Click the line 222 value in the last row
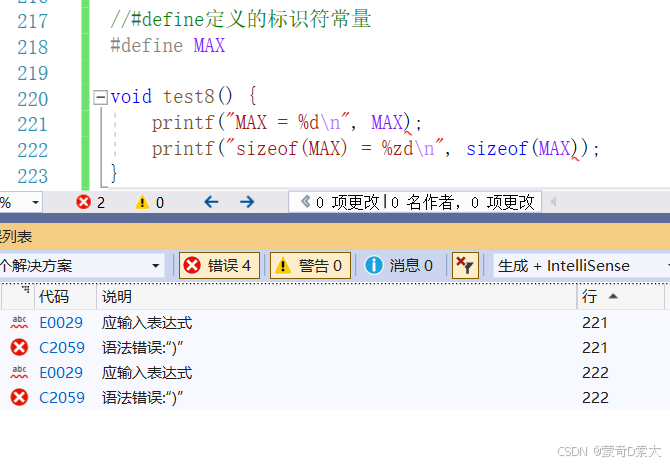The width and height of the screenshot is (670, 465). 595,398
